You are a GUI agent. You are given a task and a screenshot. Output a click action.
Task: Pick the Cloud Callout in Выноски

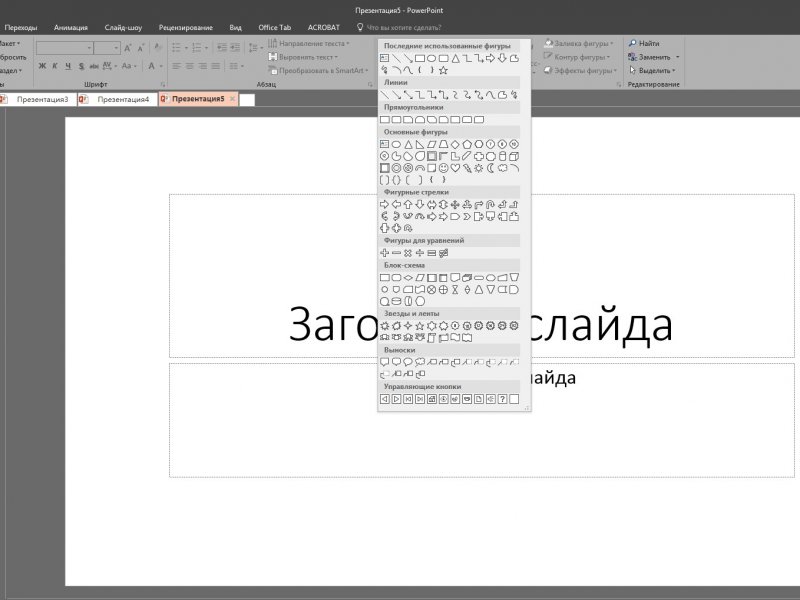point(420,362)
